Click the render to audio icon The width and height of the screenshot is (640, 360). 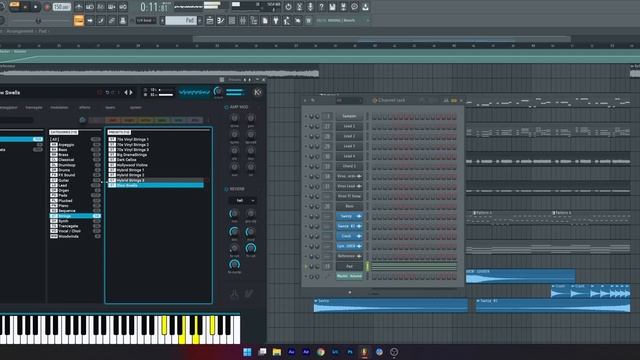pos(343,7)
